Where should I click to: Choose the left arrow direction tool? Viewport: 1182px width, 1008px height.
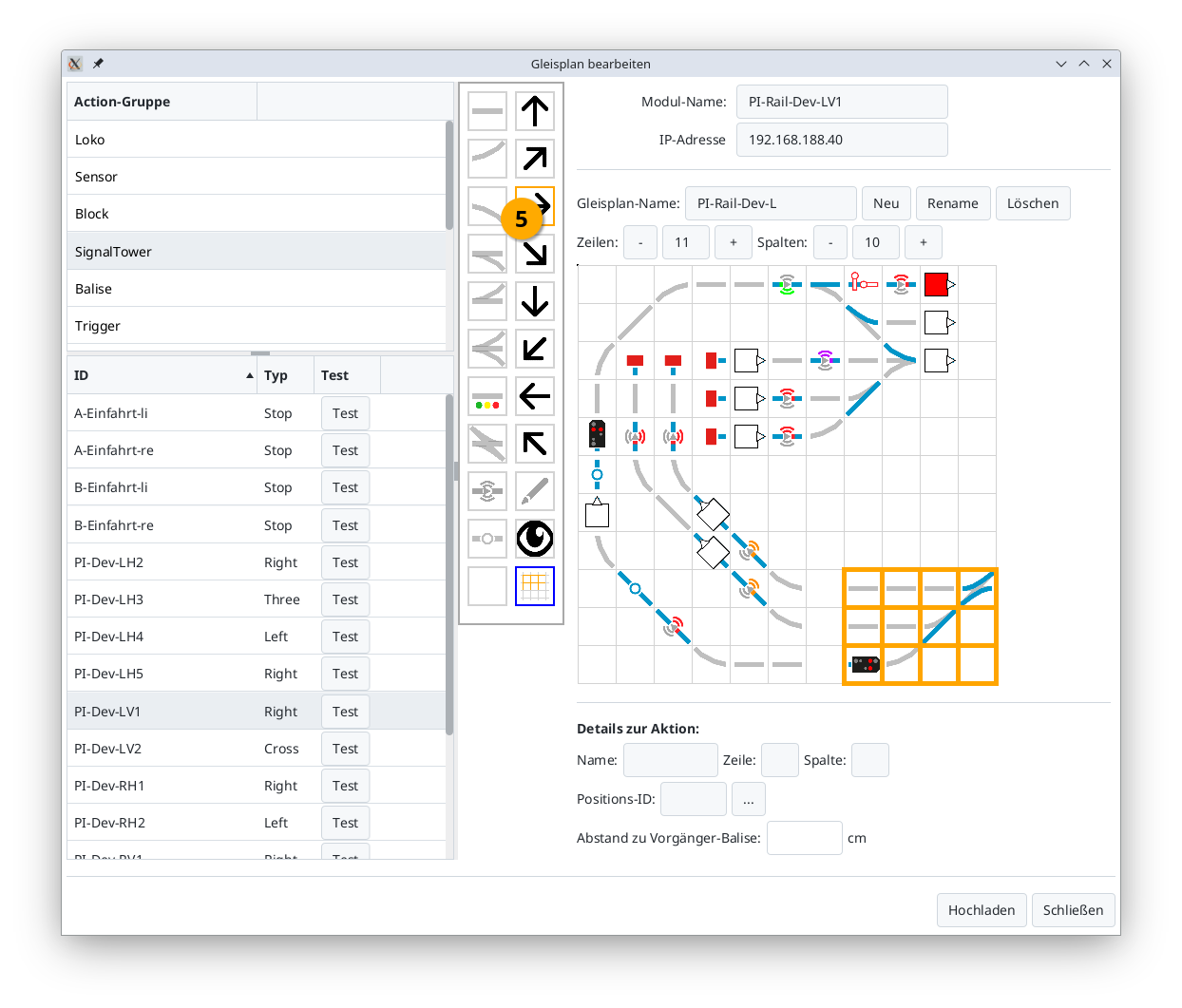click(x=535, y=396)
